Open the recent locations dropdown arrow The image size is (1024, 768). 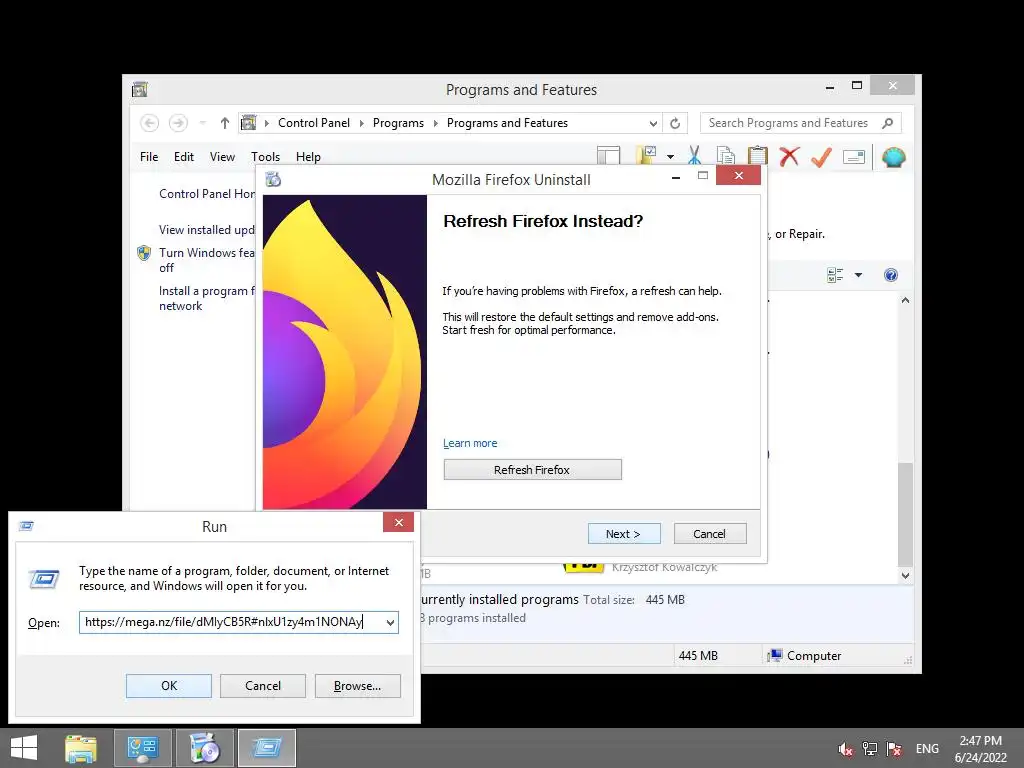[x=202, y=123]
